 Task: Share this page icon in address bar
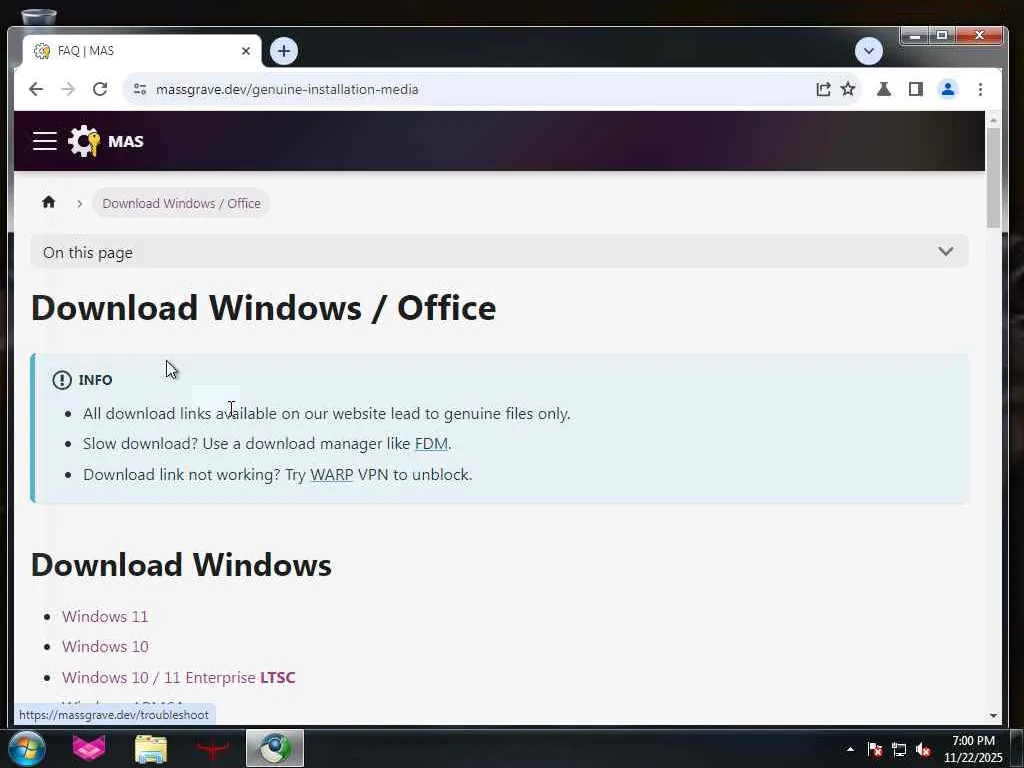823,89
